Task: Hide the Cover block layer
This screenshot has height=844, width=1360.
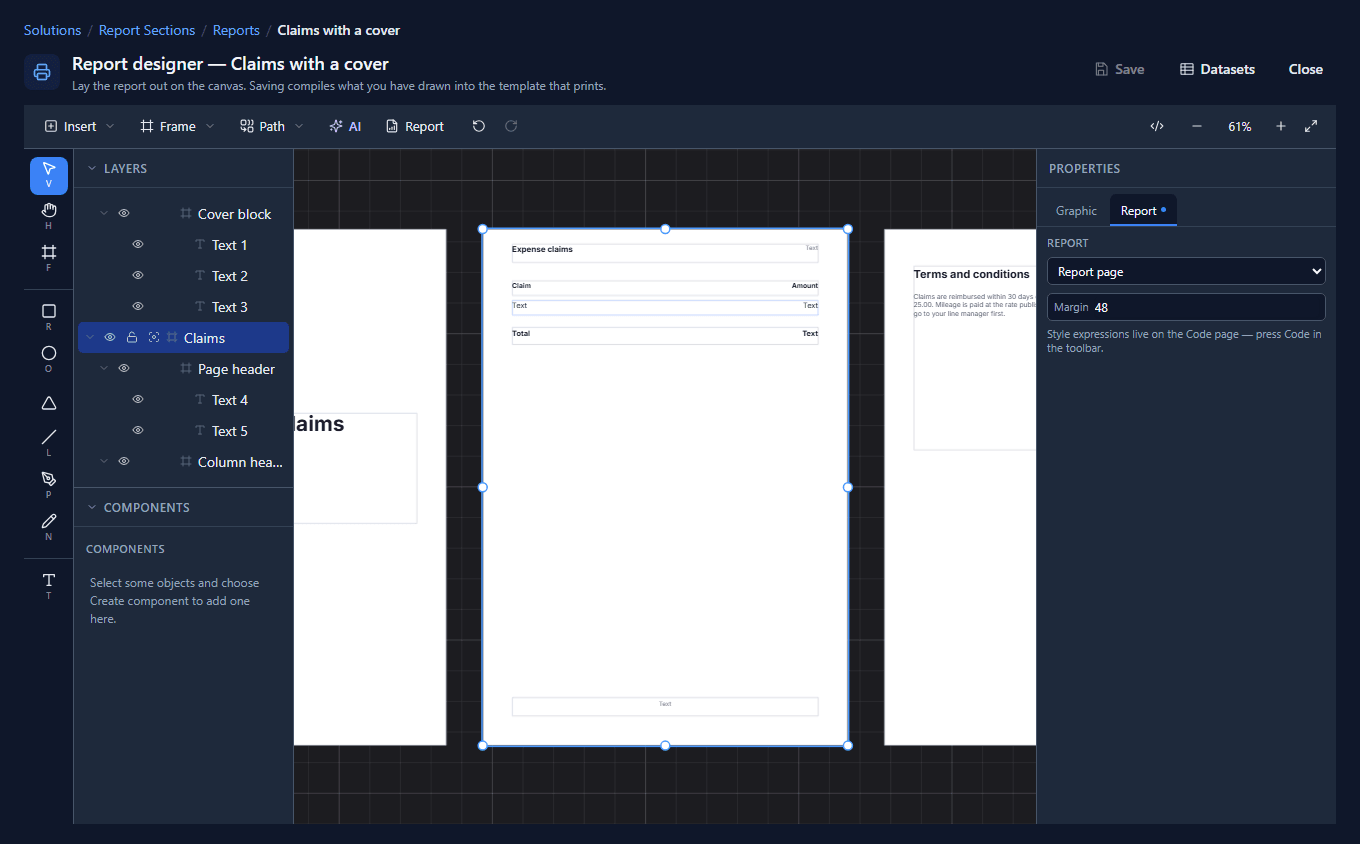Action: pyautogui.click(x=124, y=214)
